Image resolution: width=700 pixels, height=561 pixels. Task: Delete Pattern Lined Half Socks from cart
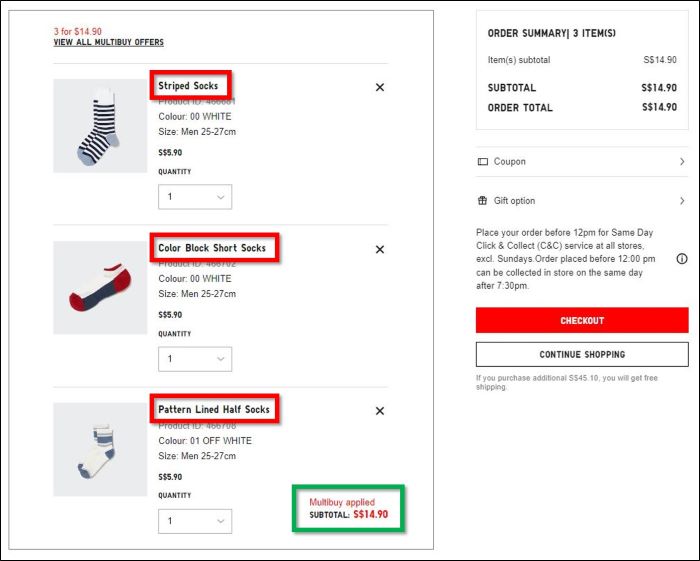pyautogui.click(x=380, y=410)
